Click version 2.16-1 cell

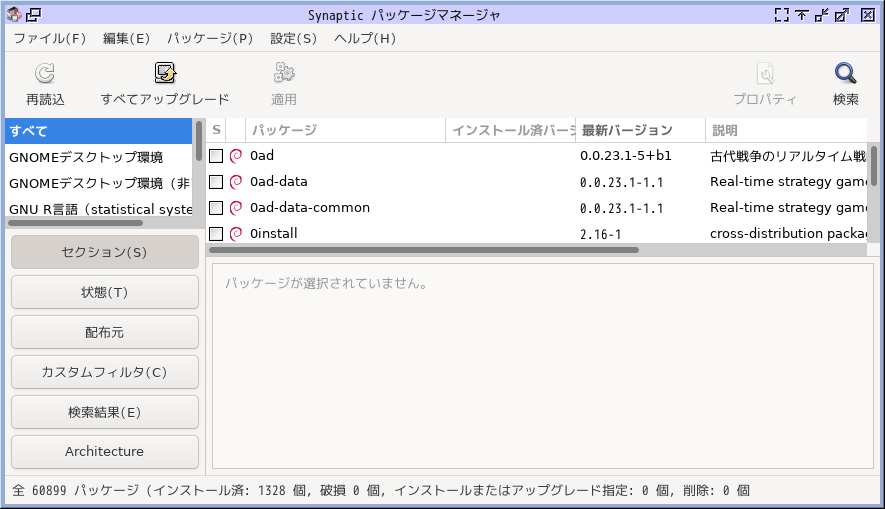click(601, 234)
